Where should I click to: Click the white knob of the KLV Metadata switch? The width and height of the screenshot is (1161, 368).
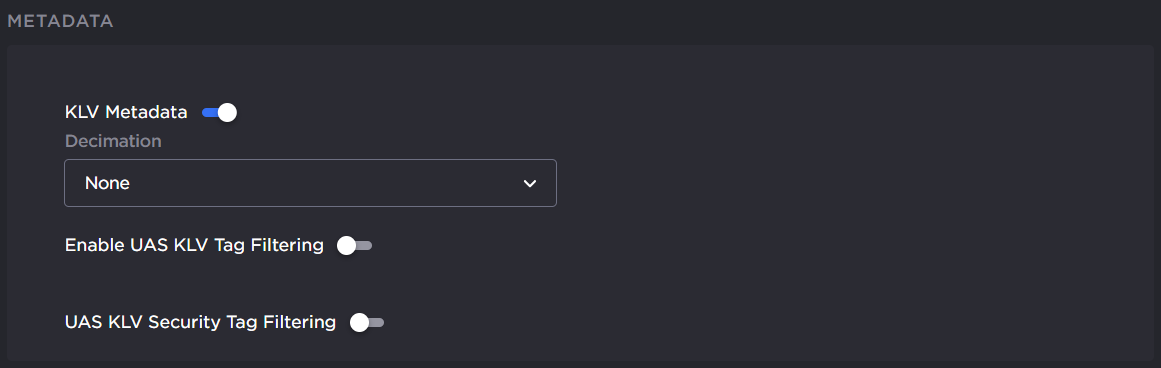coord(227,113)
